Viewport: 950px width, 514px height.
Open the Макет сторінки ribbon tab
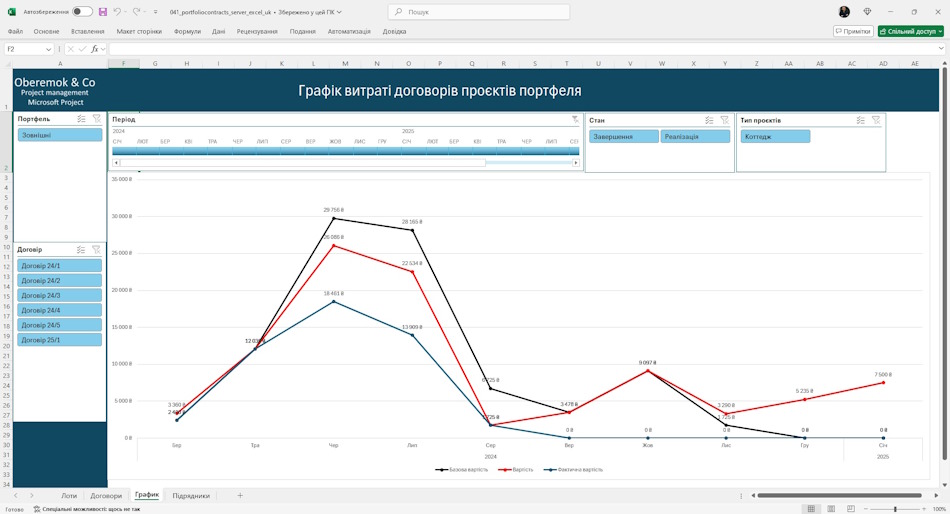139,31
